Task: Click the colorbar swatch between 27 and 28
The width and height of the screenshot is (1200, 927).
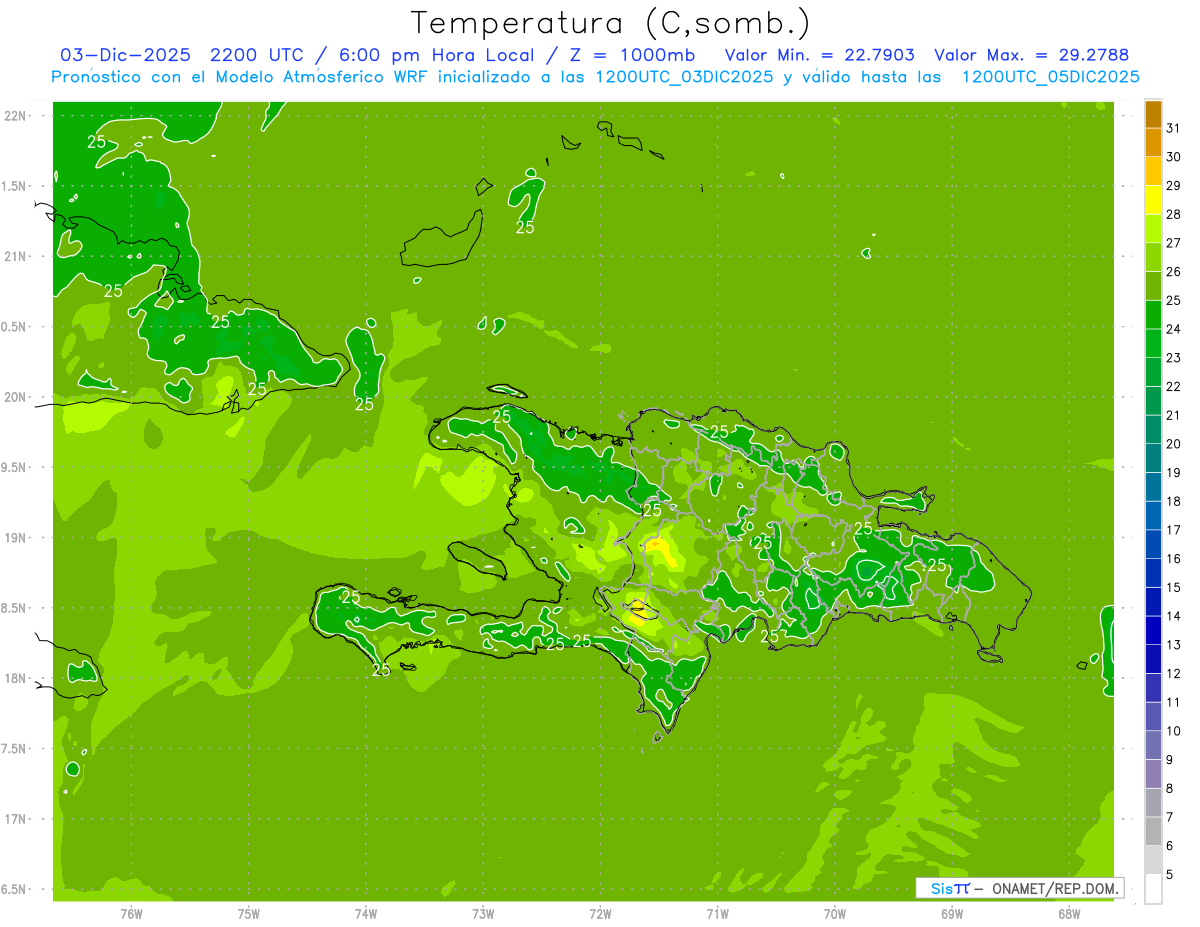Action: tap(1153, 228)
